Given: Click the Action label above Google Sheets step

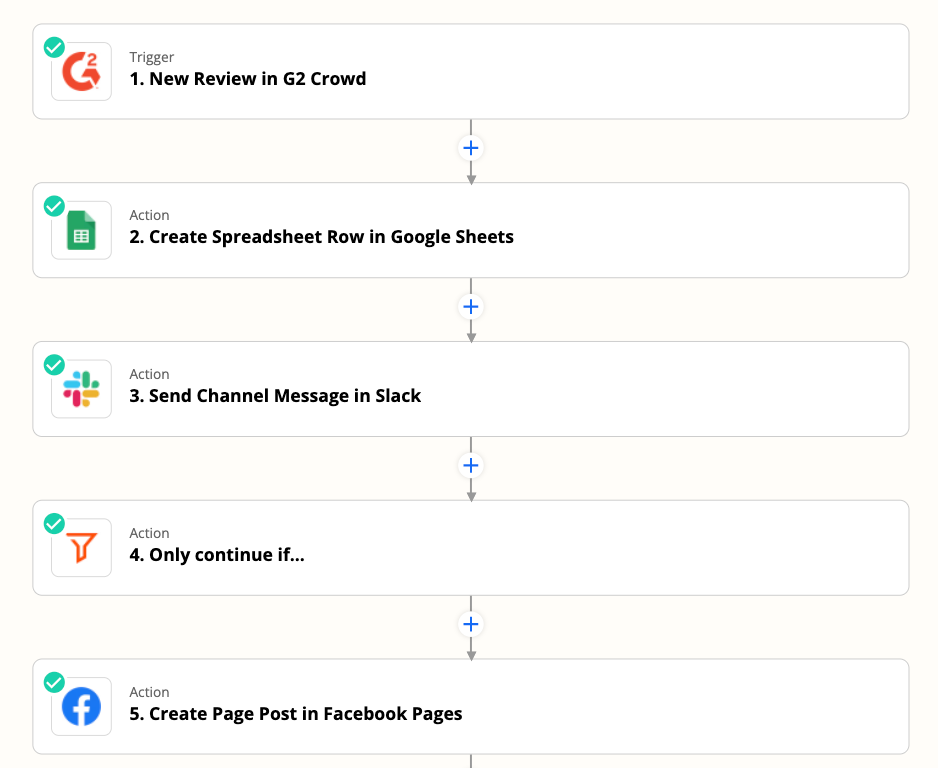Looking at the screenshot, I should (x=150, y=215).
